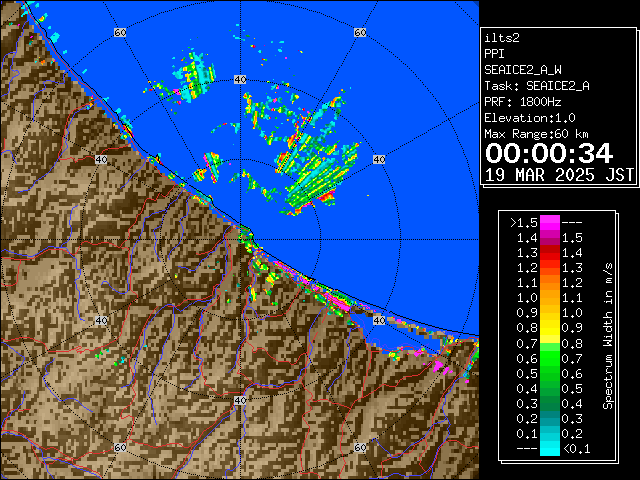Image resolution: width=640 pixels, height=480 pixels.
Task: Click the '40' range label due north of center
Action: (240, 80)
